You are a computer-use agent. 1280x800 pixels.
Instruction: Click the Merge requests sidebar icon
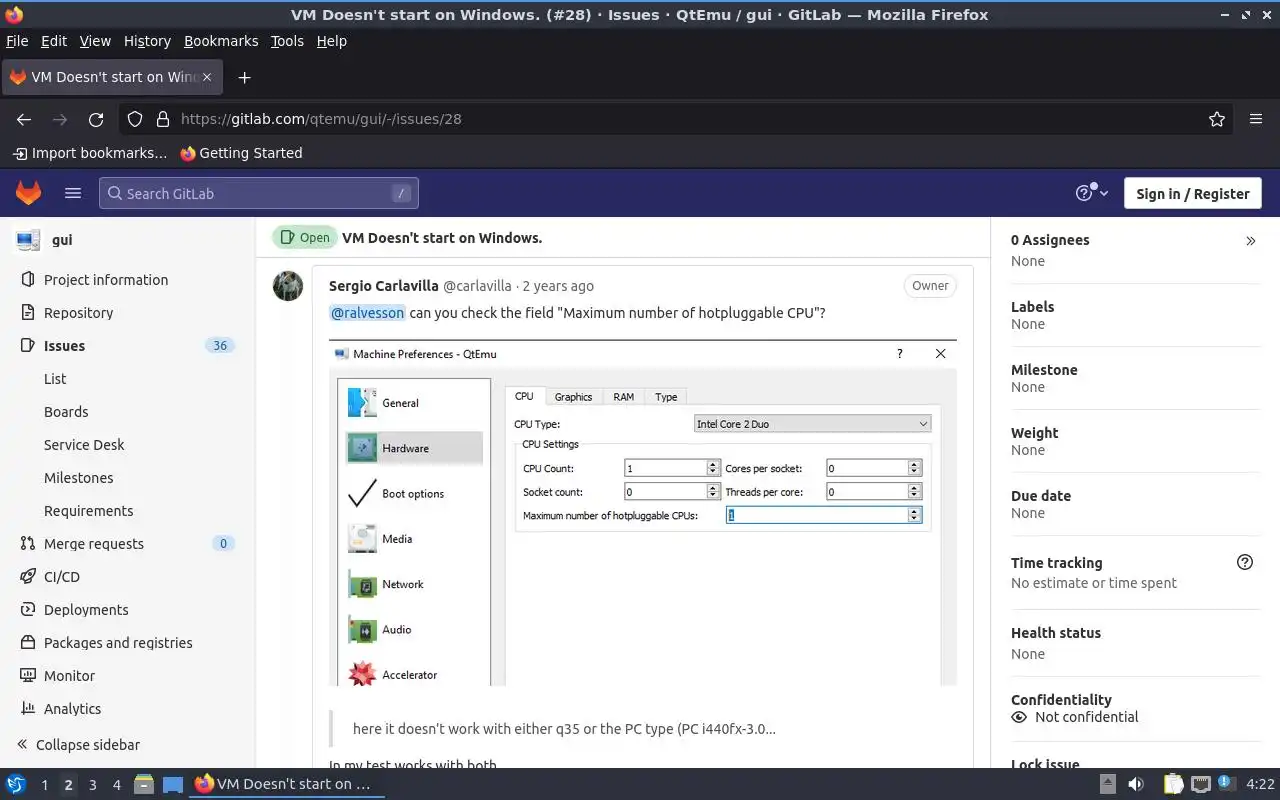[x=28, y=544]
